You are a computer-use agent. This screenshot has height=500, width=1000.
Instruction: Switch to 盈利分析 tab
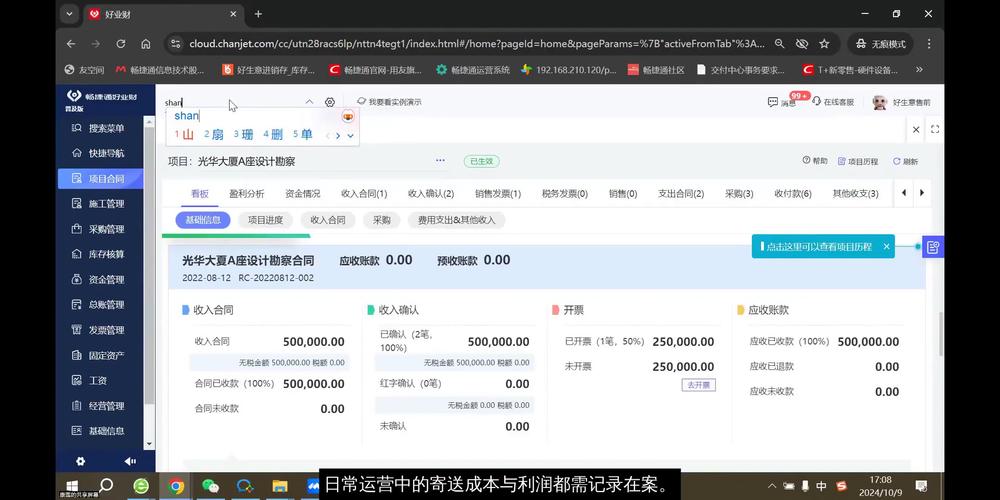point(247,194)
